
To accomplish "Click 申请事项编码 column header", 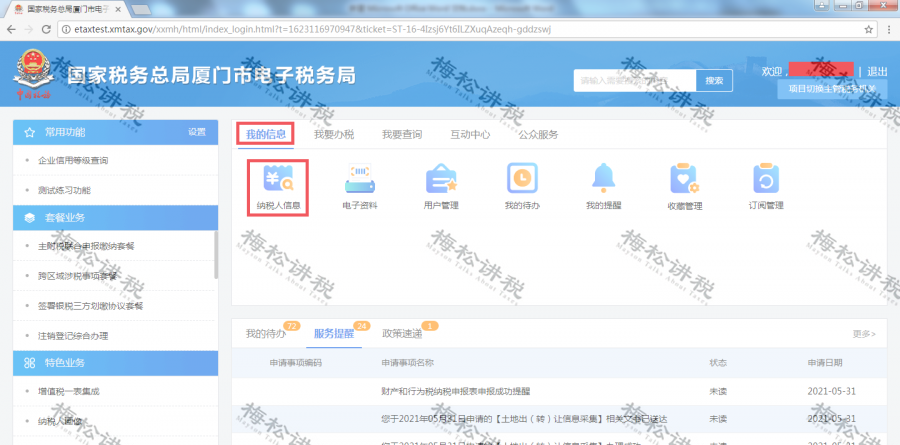I will point(296,363).
